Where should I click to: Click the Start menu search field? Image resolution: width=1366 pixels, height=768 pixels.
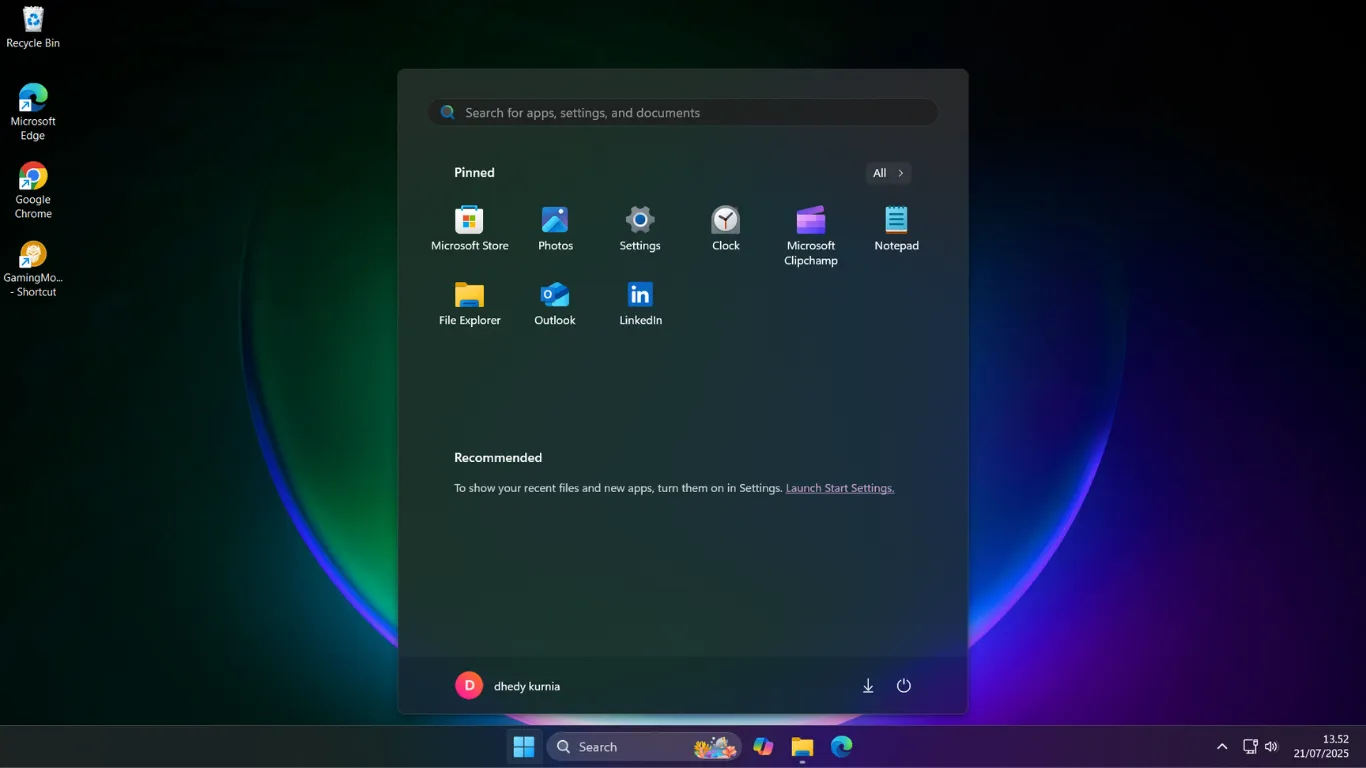pos(683,113)
